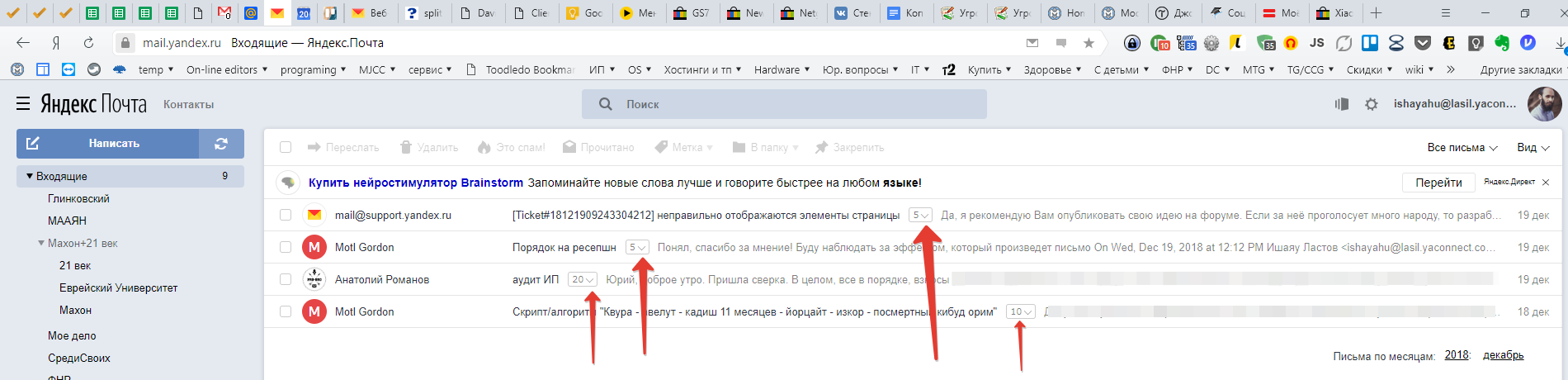Click the JS extension icon
This screenshot has width=1568, height=380.
point(1316,43)
